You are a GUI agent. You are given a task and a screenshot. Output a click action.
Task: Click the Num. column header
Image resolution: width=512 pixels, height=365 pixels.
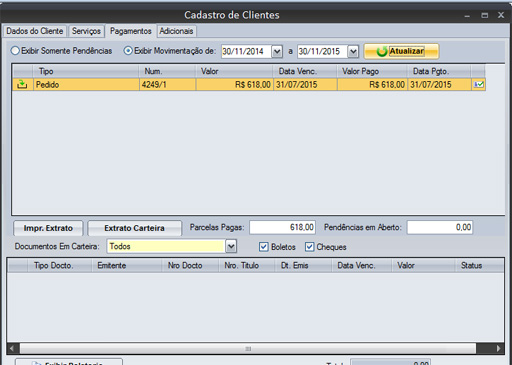click(x=167, y=71)
